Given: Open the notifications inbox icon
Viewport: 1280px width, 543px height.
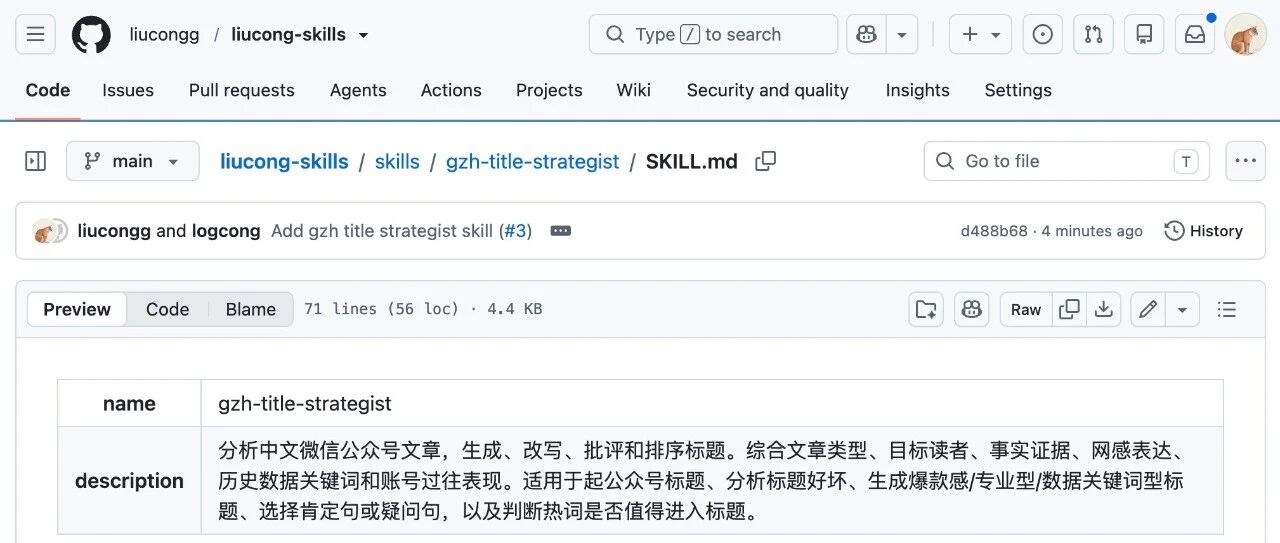Looking at the screenshot, I should pyautogui.click(x=1195, y=34).
